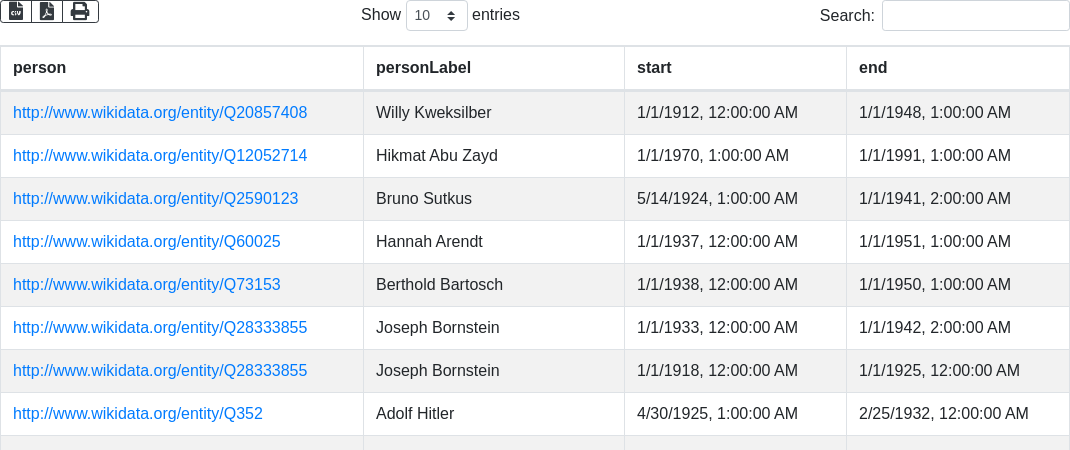This screenshot has height=450, width=1070.
Task: Export the table as PDF
Action: 47,12
